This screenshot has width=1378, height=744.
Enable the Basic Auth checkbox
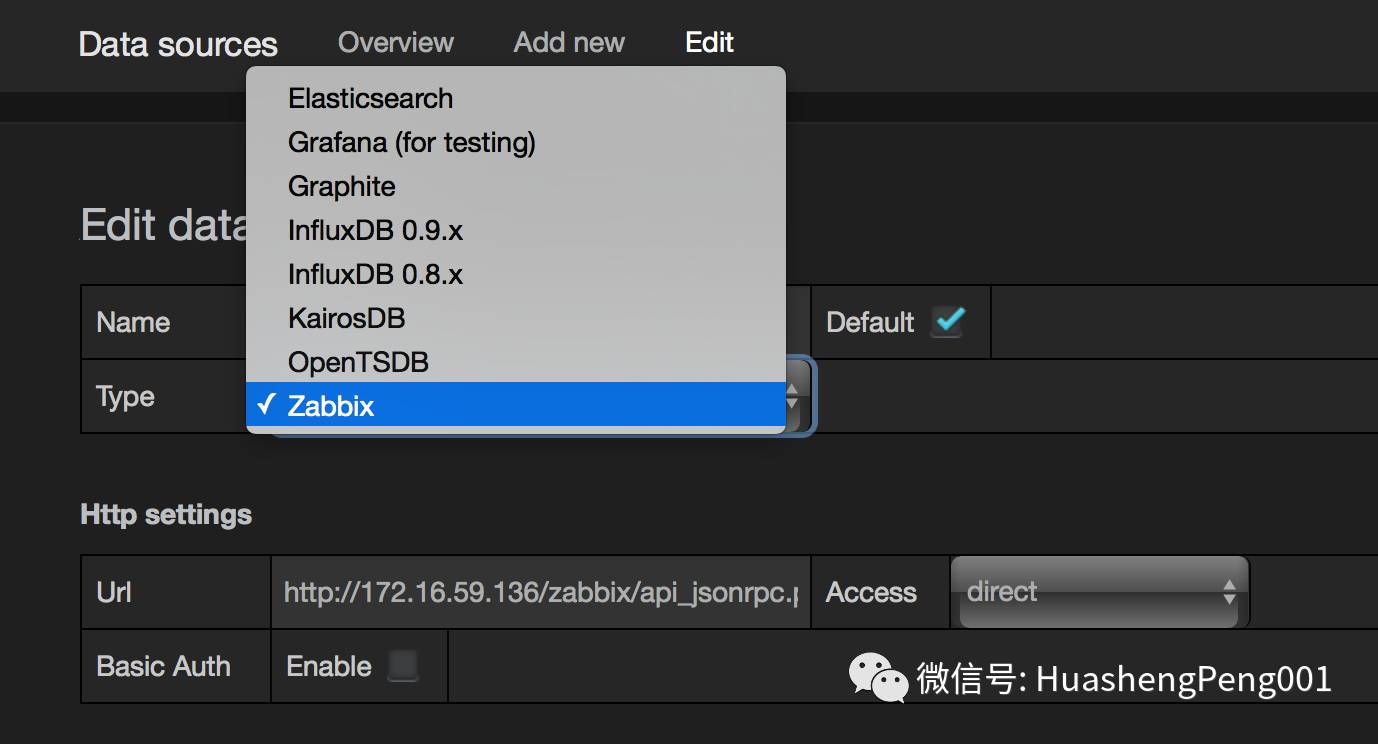pyautogui.click(x=403, y=665)
